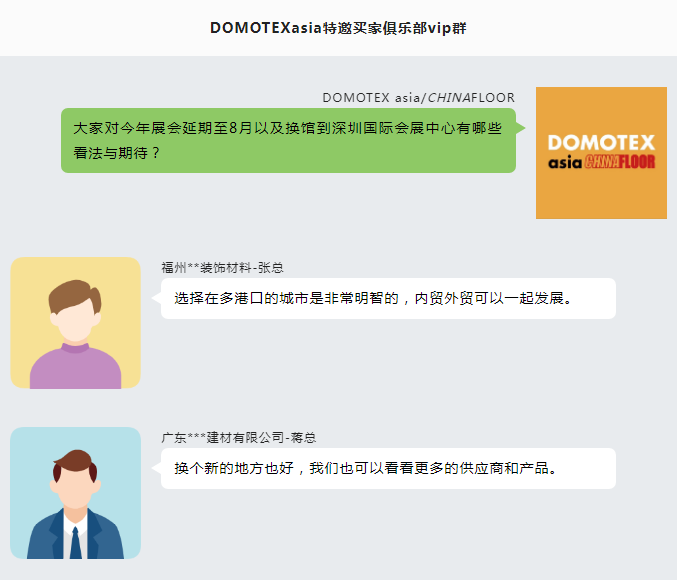Click 看法与期待？ line in green bubble
The height and width of the screenshot is (580, 677).
click(x=117, y=153)
